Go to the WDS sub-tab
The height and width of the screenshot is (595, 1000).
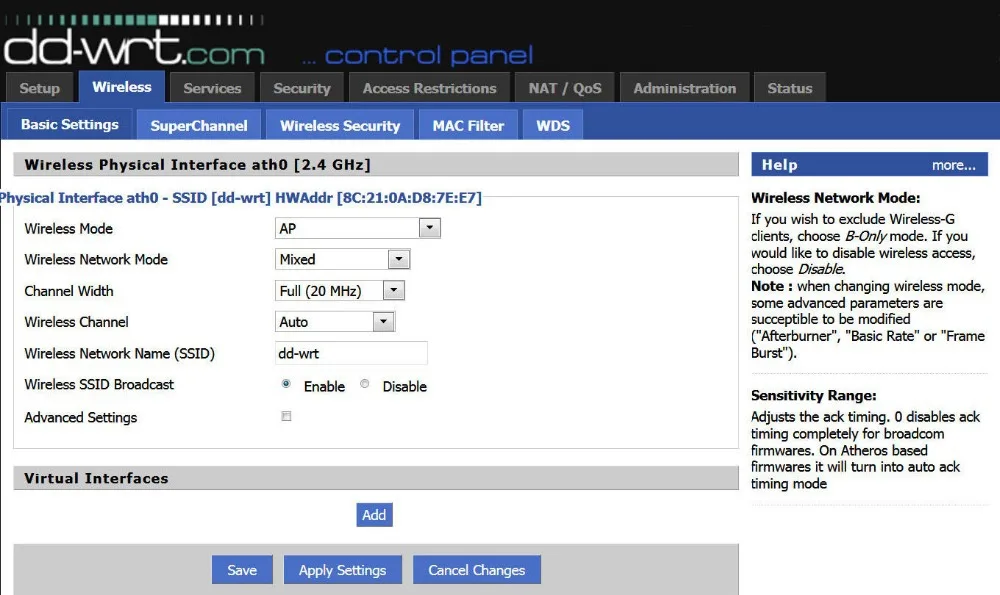click(x=553, y=125)
